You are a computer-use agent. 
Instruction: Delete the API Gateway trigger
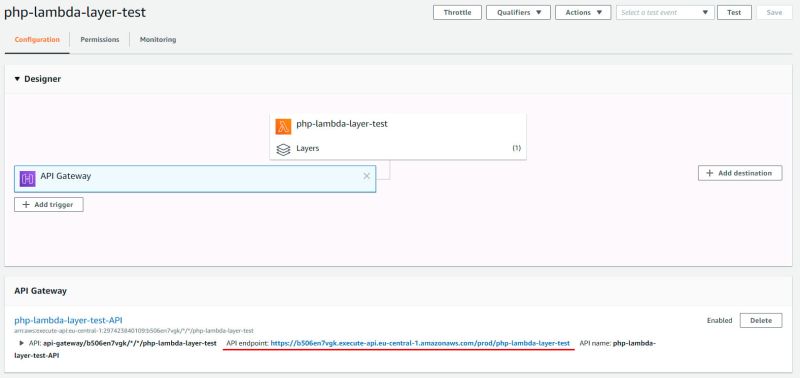[761, 320]
